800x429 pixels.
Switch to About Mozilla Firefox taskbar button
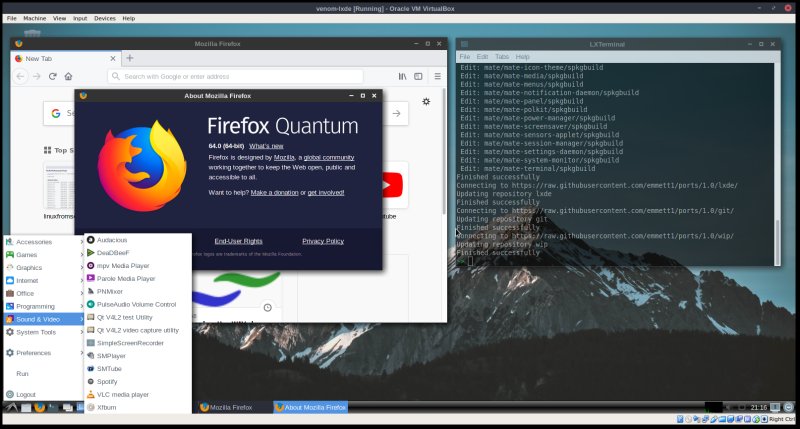[311, 408]
